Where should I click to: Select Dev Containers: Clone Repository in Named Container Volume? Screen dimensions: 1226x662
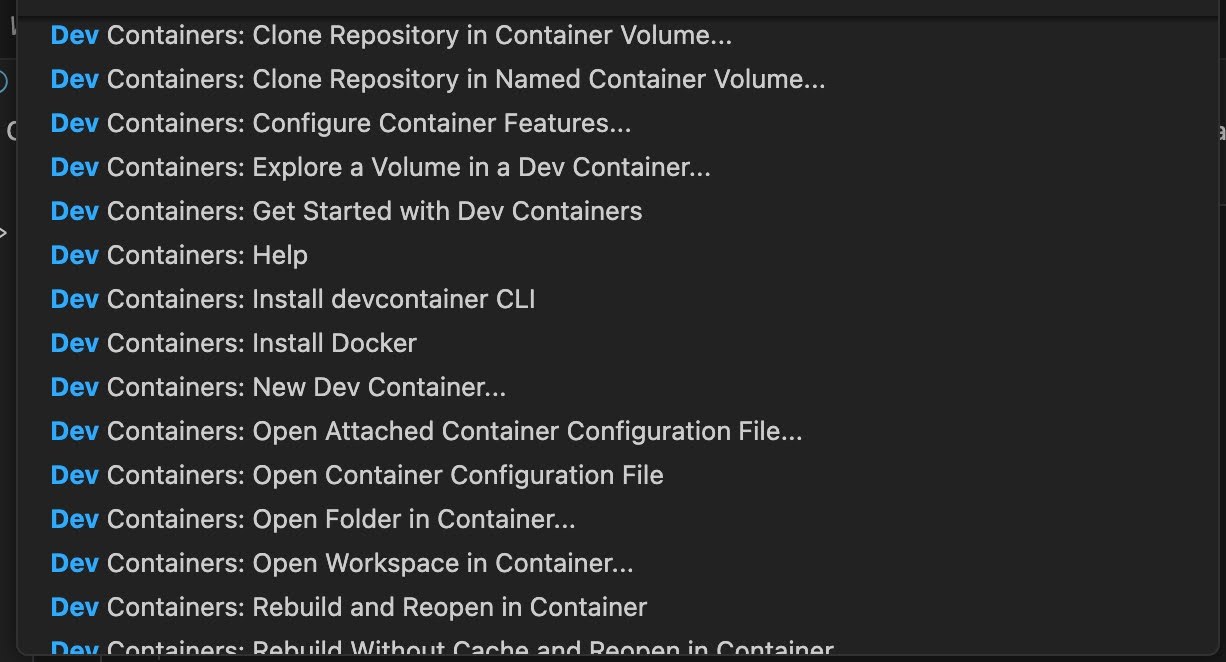pyautogui.click(x=437, y=79)
